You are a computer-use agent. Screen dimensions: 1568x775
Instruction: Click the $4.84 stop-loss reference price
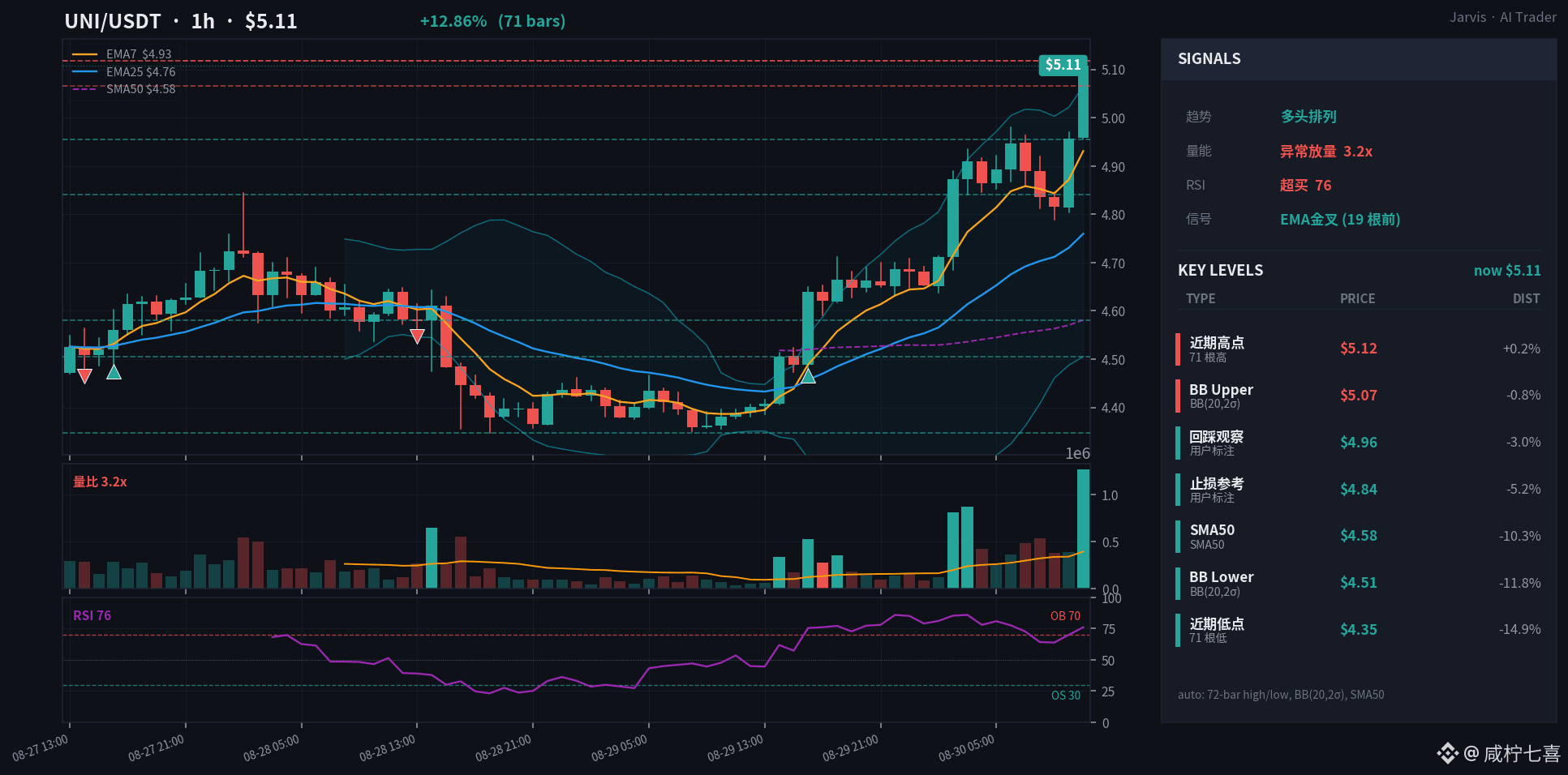point(1359,490)
